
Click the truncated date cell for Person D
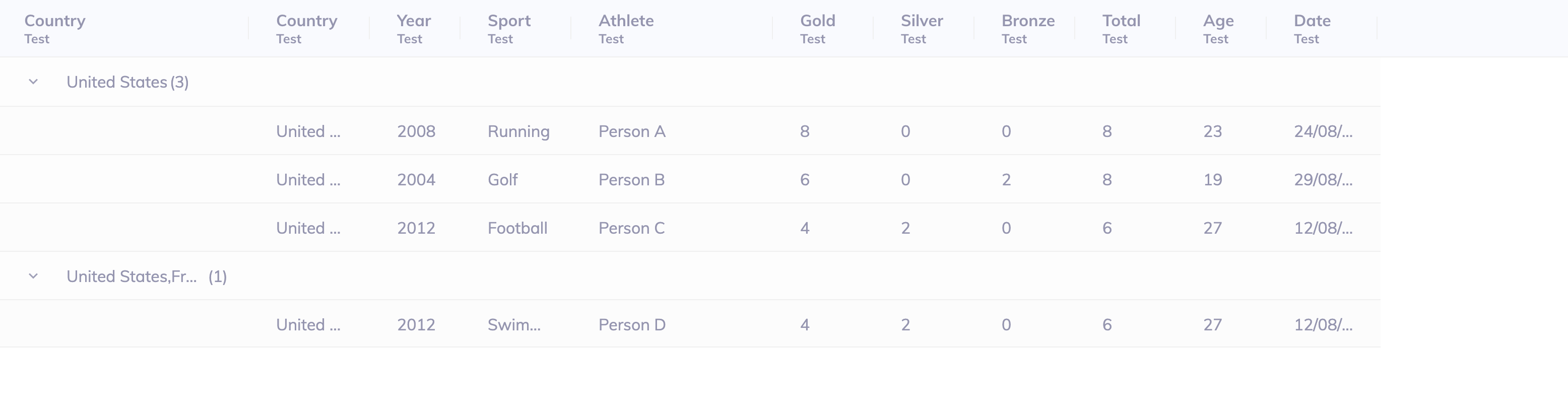[x=1322, y=324]
